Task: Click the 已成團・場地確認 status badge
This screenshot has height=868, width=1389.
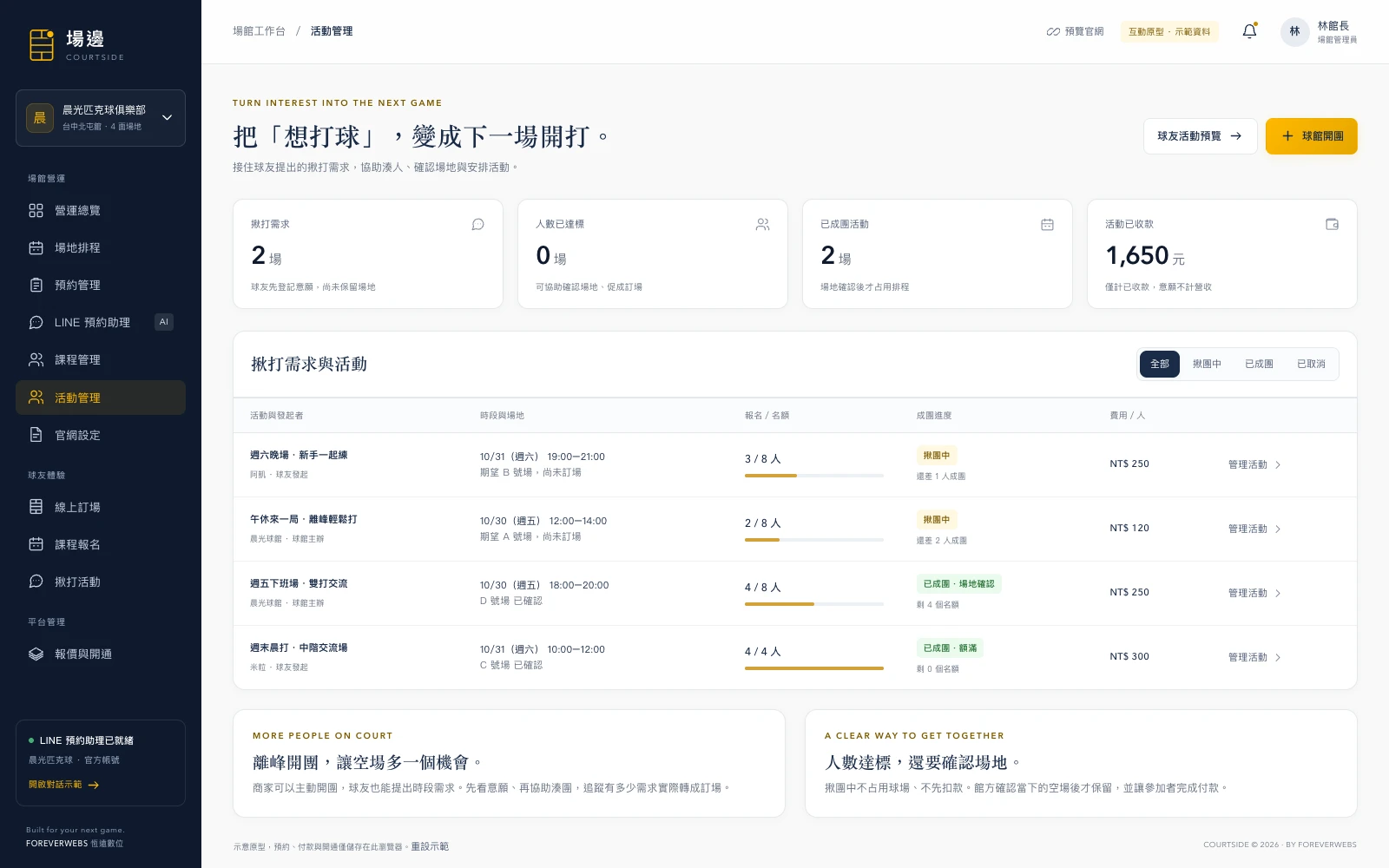Action: point(958,584)
